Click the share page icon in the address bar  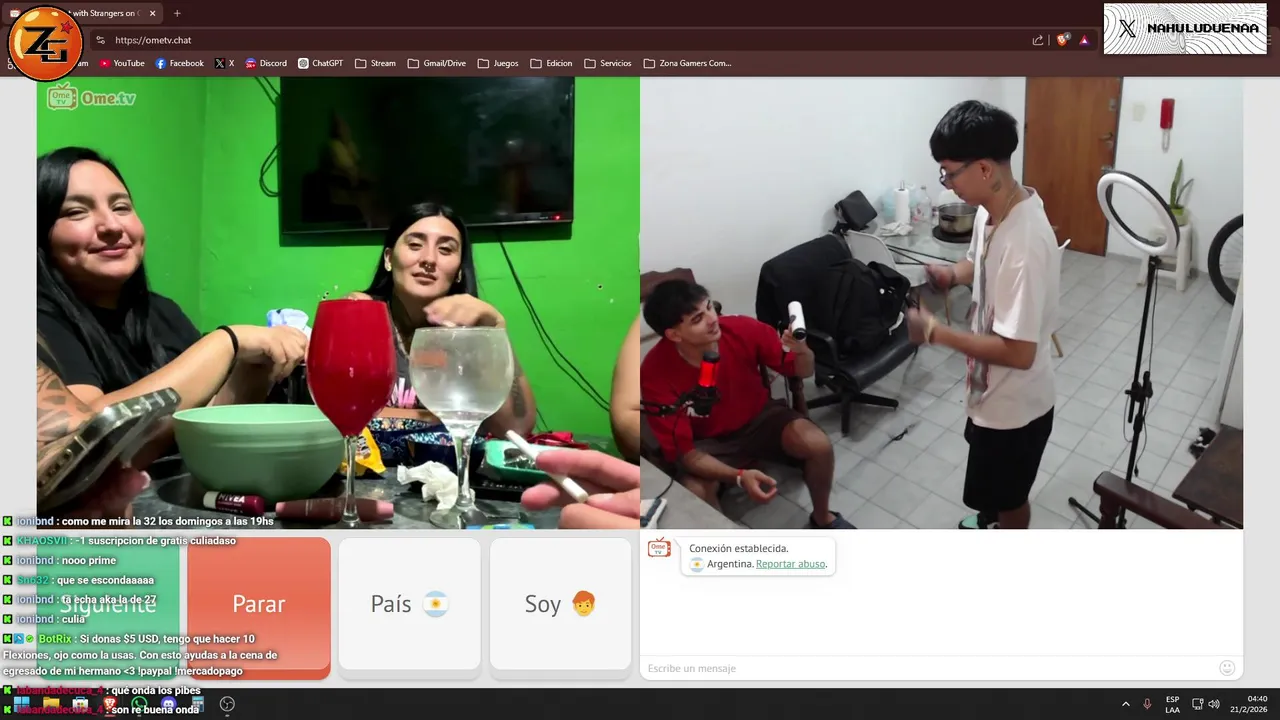click(x=1038, y=40)
